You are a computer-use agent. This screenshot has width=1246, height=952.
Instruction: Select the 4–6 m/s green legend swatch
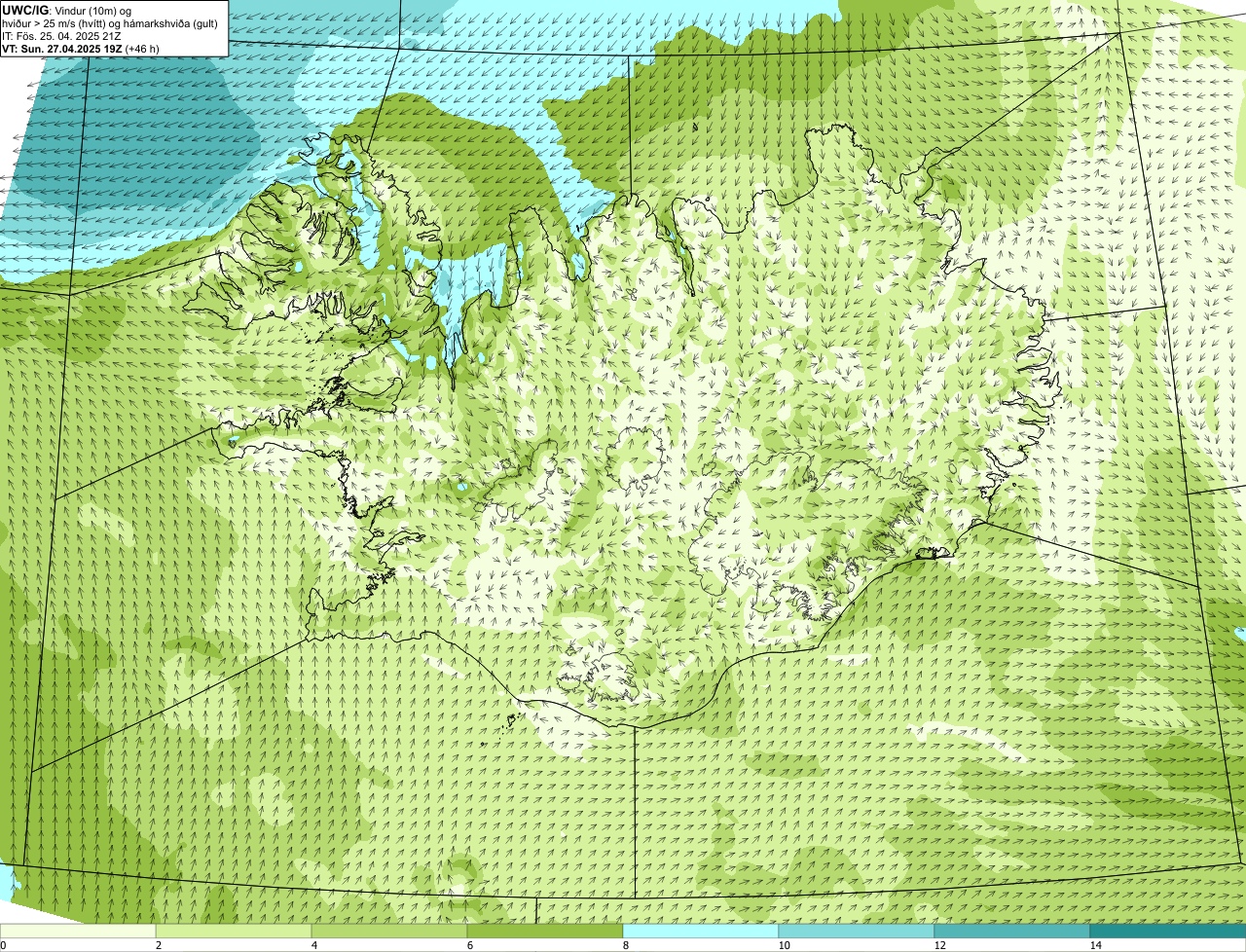tap(389, 931)
